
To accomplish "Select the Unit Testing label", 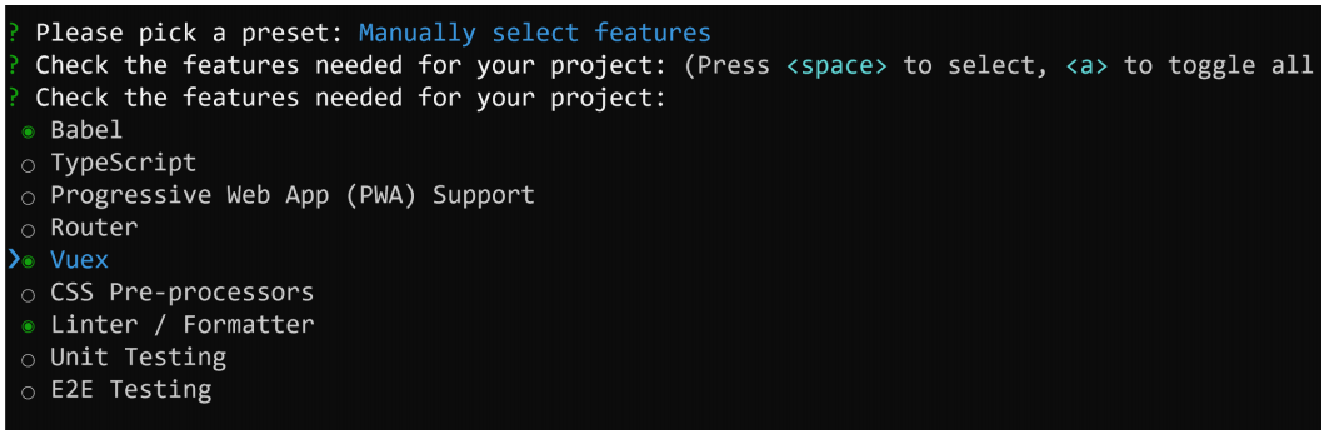I will pyautogui.click(x=138, y=358).
